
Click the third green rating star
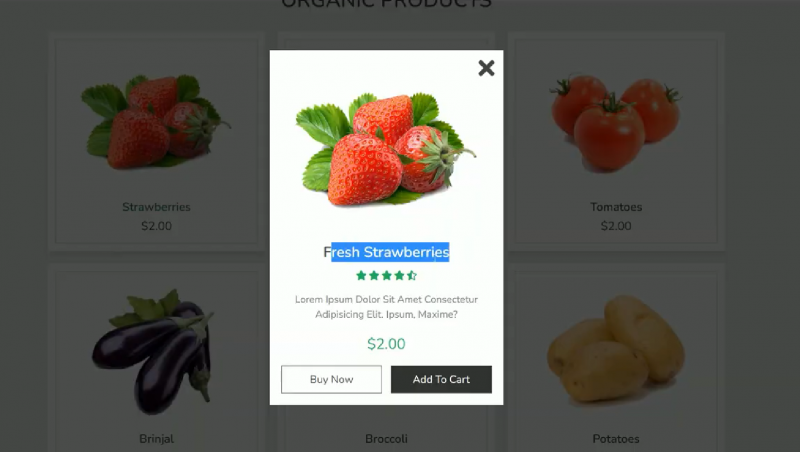click(387, 275)
